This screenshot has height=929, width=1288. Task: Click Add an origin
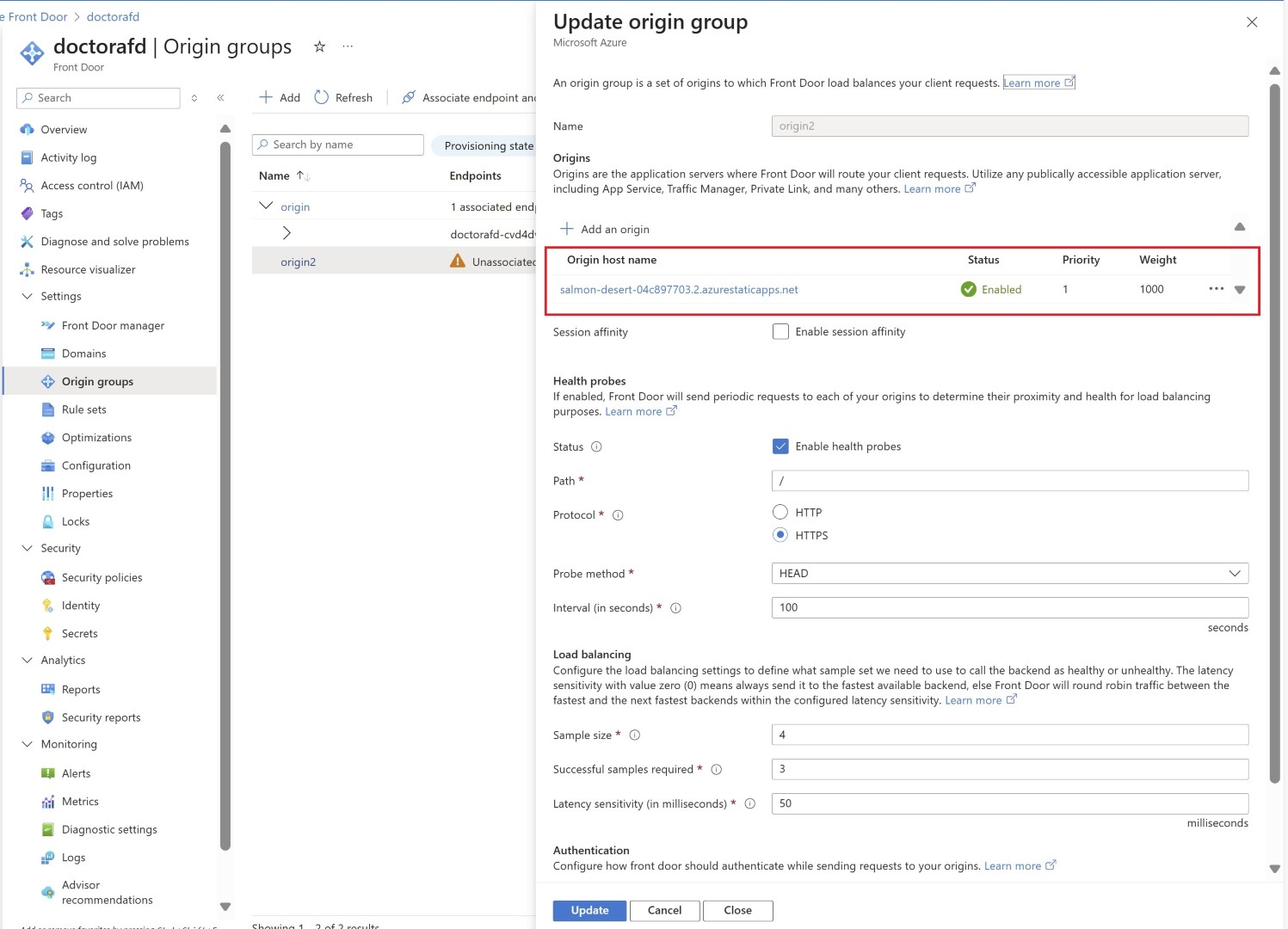[605, 229]
